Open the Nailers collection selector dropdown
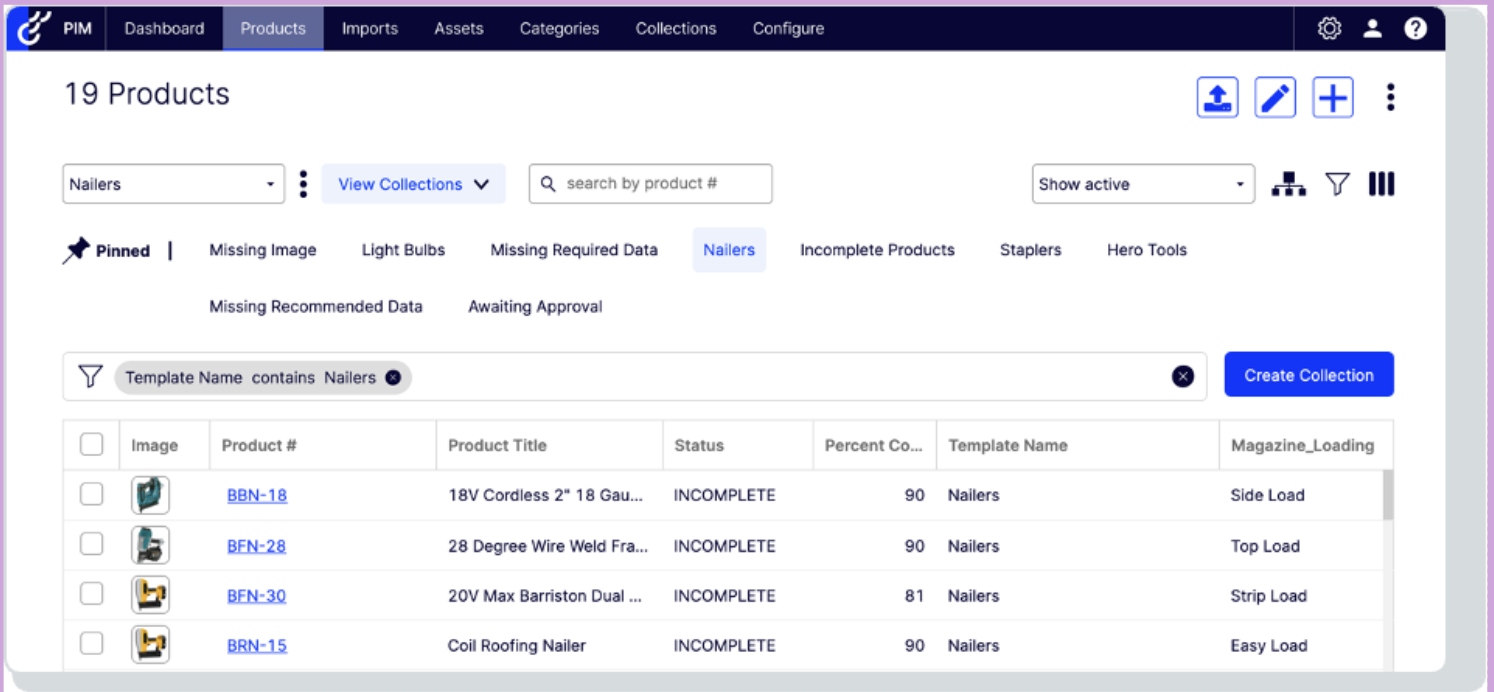The width and height of the screenshot is (1494, 692). tap(172, 184)
